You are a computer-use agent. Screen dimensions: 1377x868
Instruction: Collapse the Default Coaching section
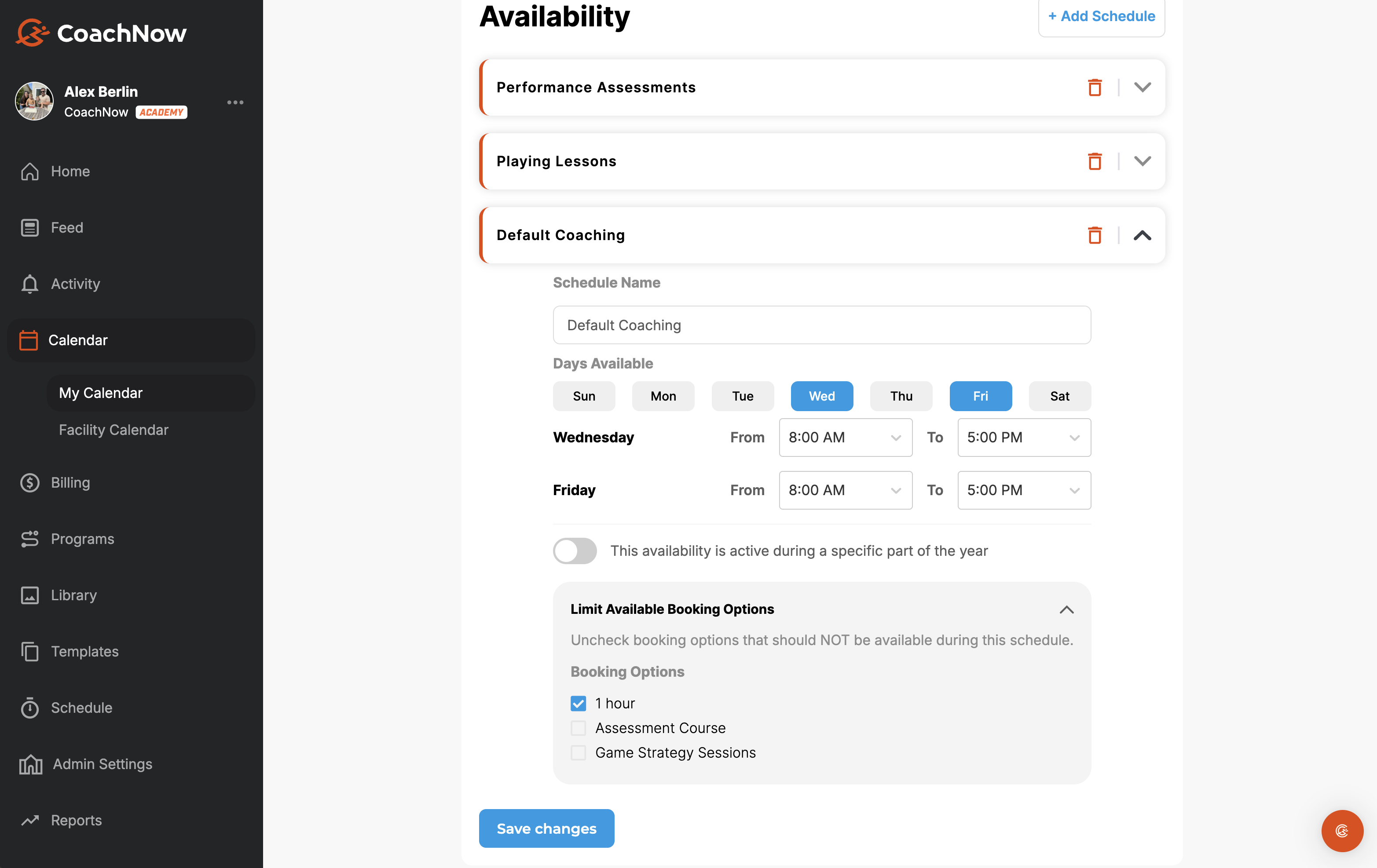click(1142, 235)
